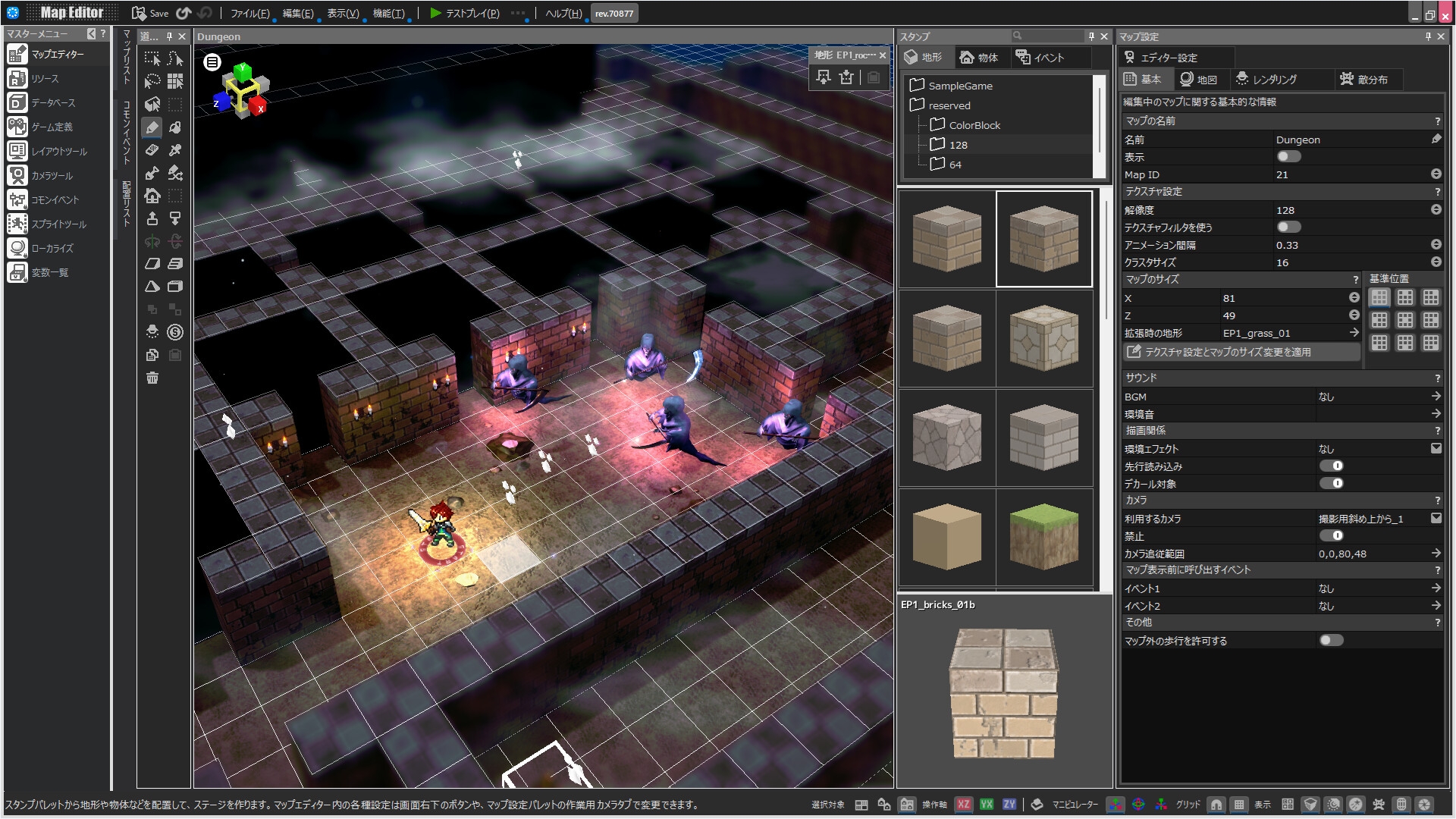
Task: Select the grass block terrain thumbnail
Action: (1043, 537)
